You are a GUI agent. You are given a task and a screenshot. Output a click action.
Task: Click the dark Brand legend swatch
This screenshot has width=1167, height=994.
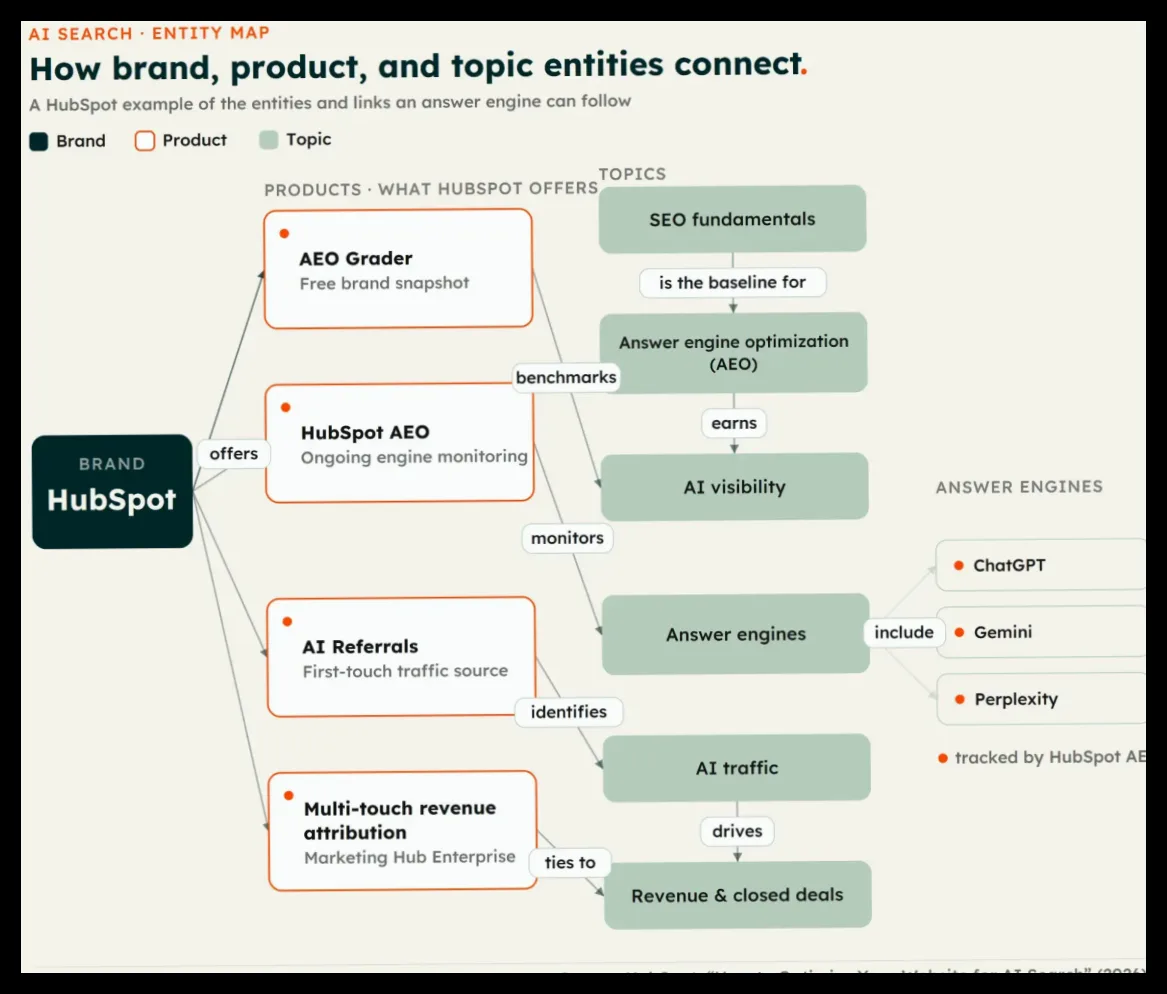(39, 141)
